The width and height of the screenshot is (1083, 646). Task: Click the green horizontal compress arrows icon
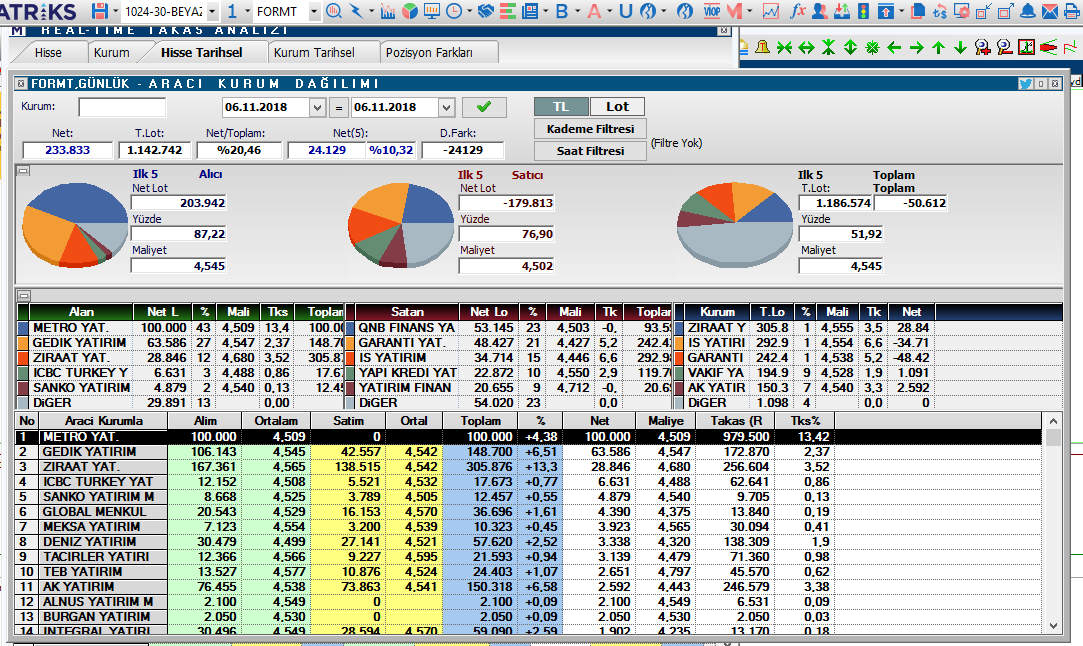(784, 47)
